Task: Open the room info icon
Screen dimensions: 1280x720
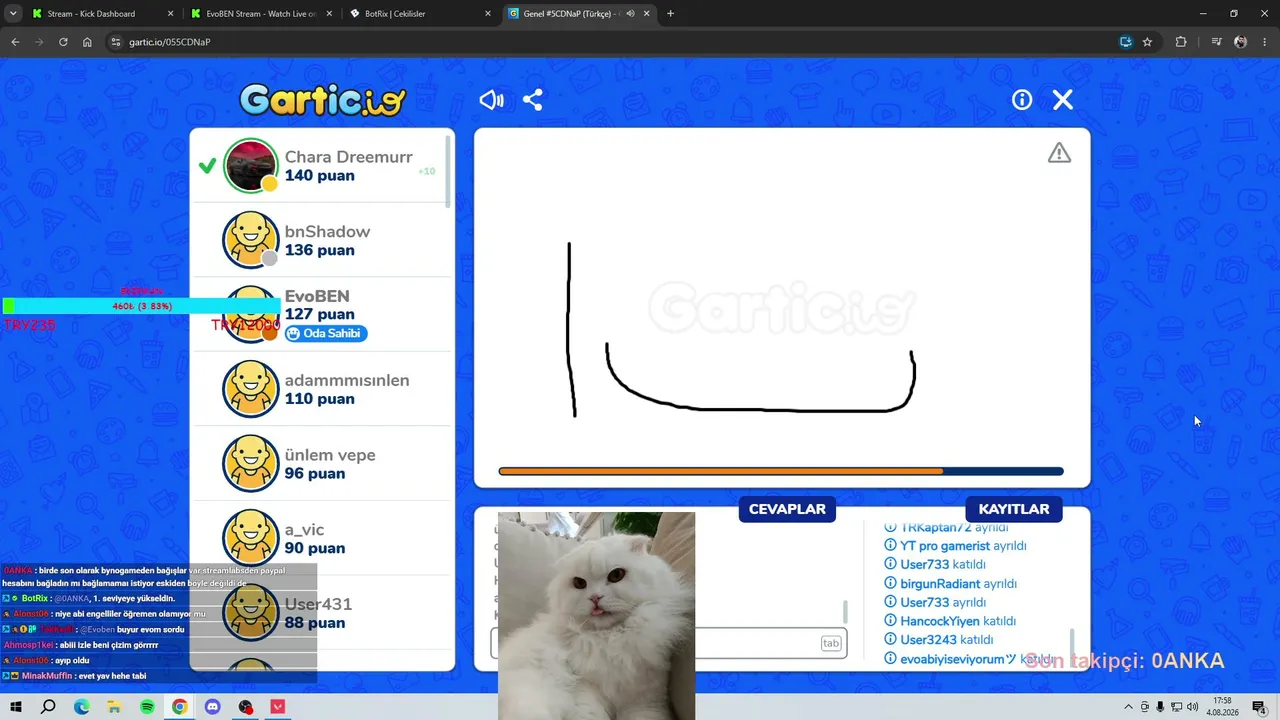Action: coord(1022,100)
